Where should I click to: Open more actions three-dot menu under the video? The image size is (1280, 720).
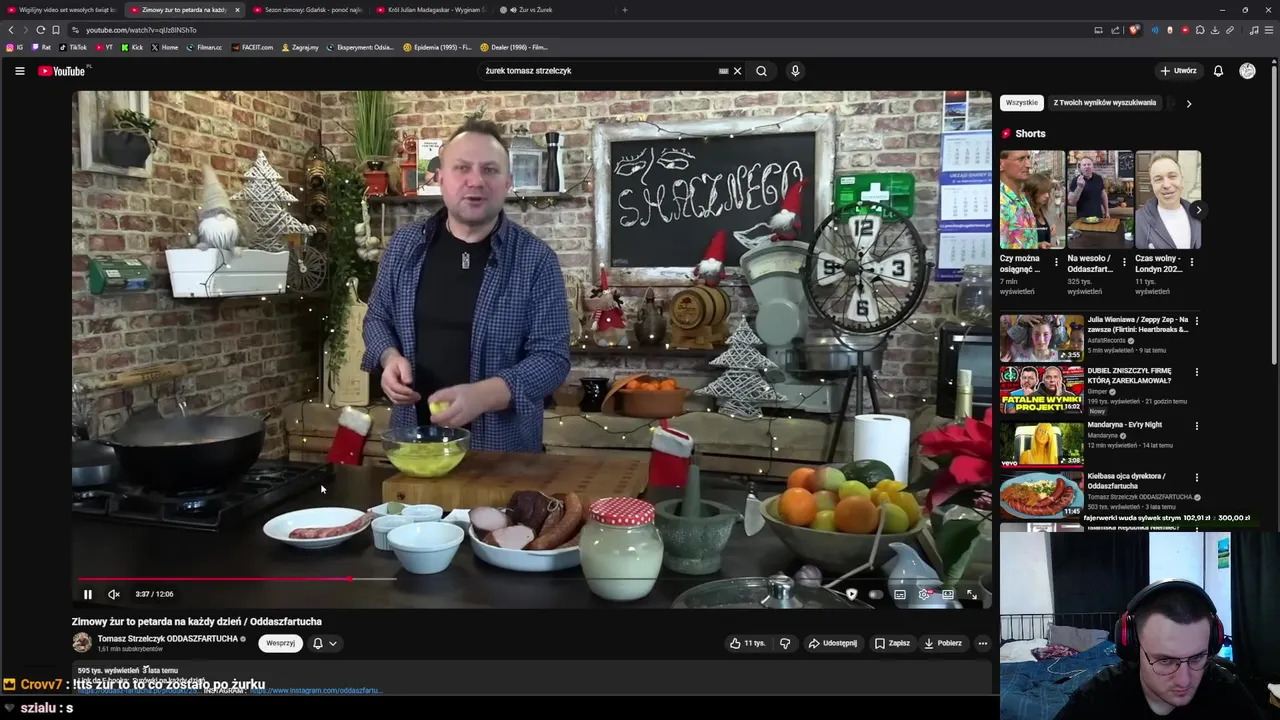point(983,643)
